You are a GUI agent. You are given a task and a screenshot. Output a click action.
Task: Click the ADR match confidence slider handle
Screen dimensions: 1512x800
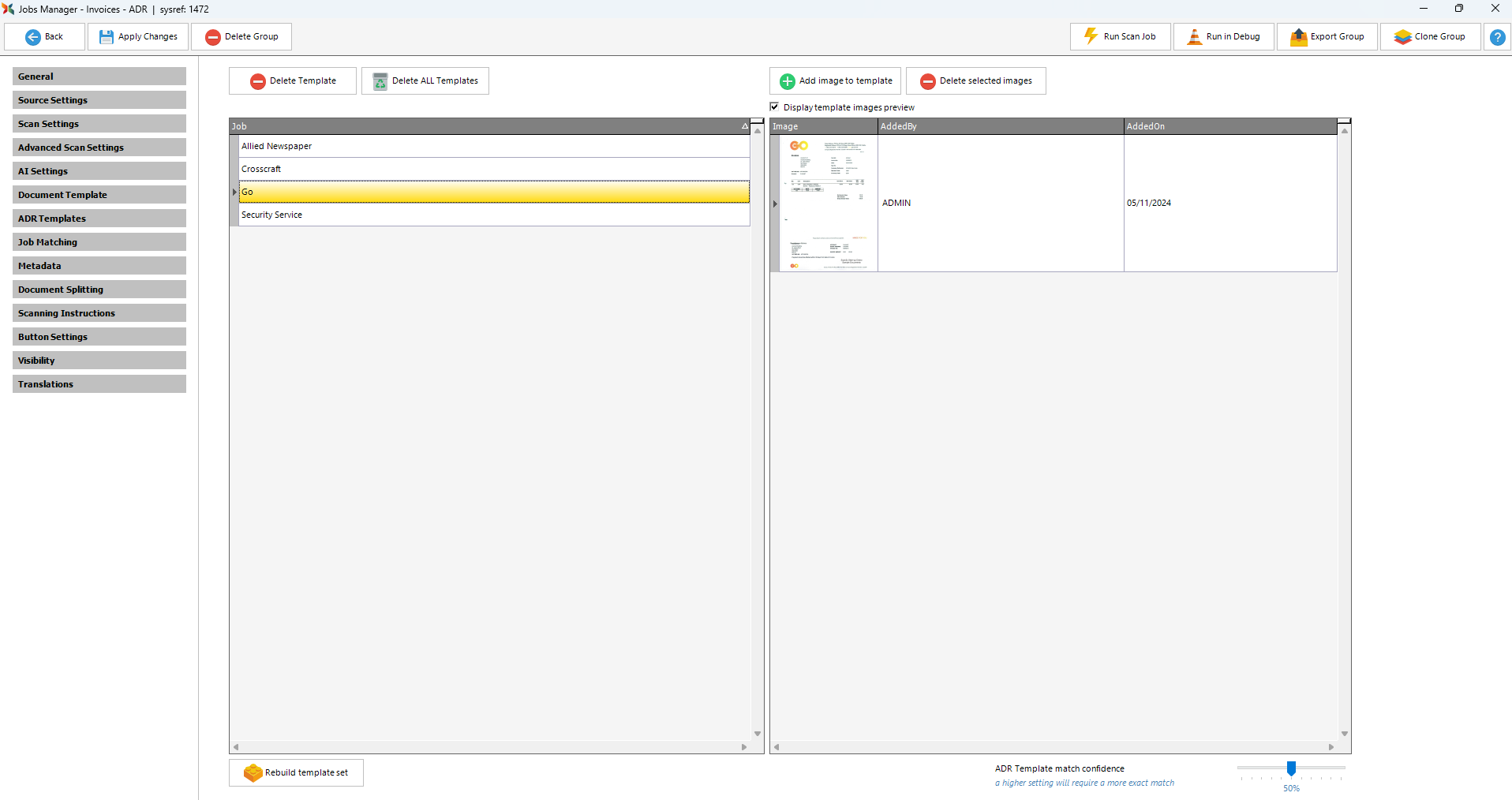pos(1291,768)
